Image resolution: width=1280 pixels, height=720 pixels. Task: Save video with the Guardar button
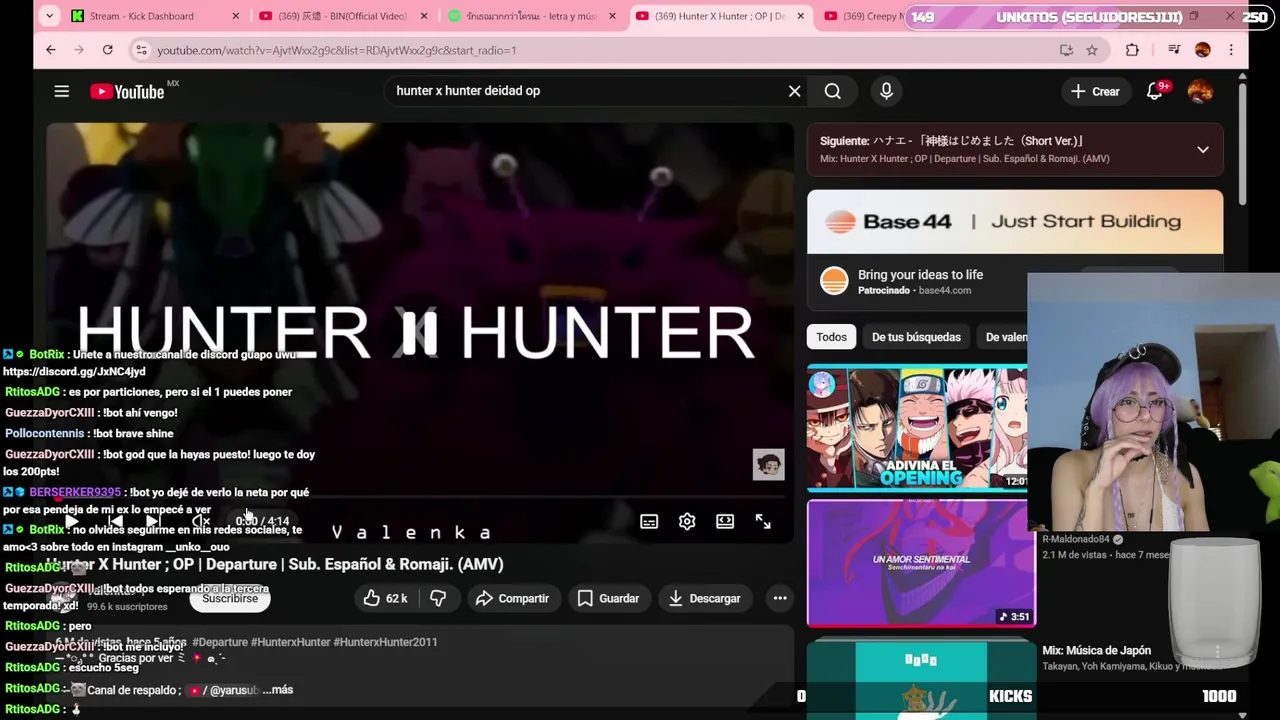pos(607,598)
